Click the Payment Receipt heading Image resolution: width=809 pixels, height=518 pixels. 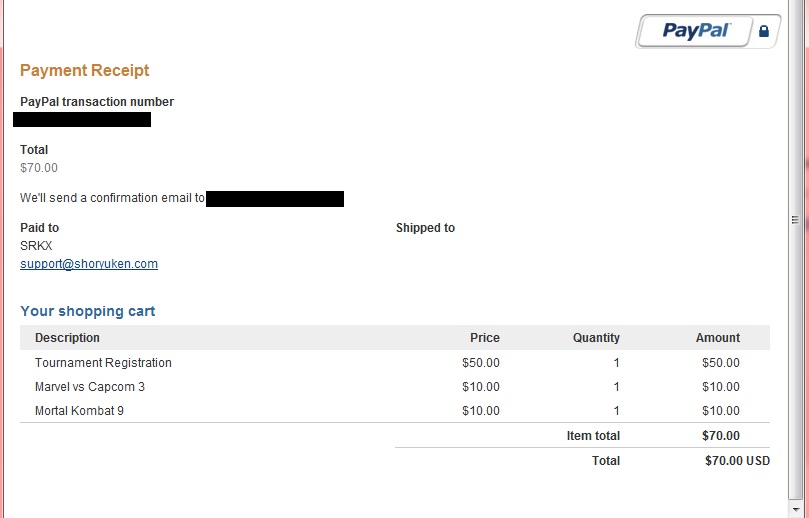tap(85, 70)
